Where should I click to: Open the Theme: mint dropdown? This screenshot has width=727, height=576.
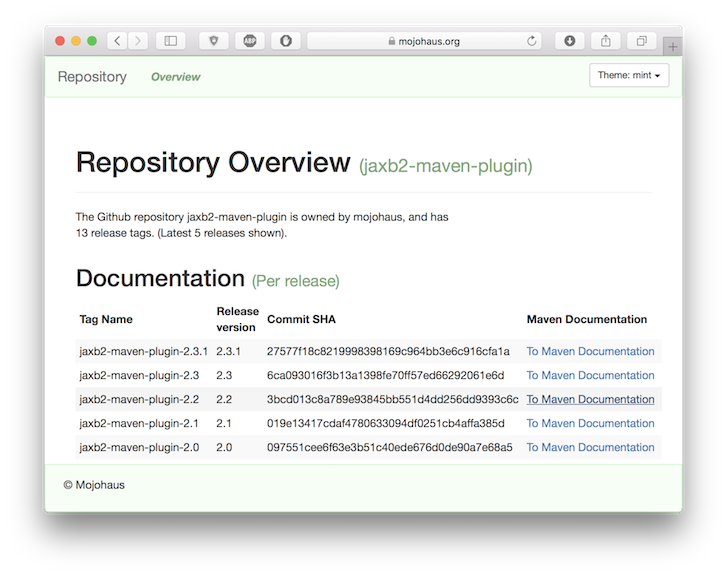(629, 75)
